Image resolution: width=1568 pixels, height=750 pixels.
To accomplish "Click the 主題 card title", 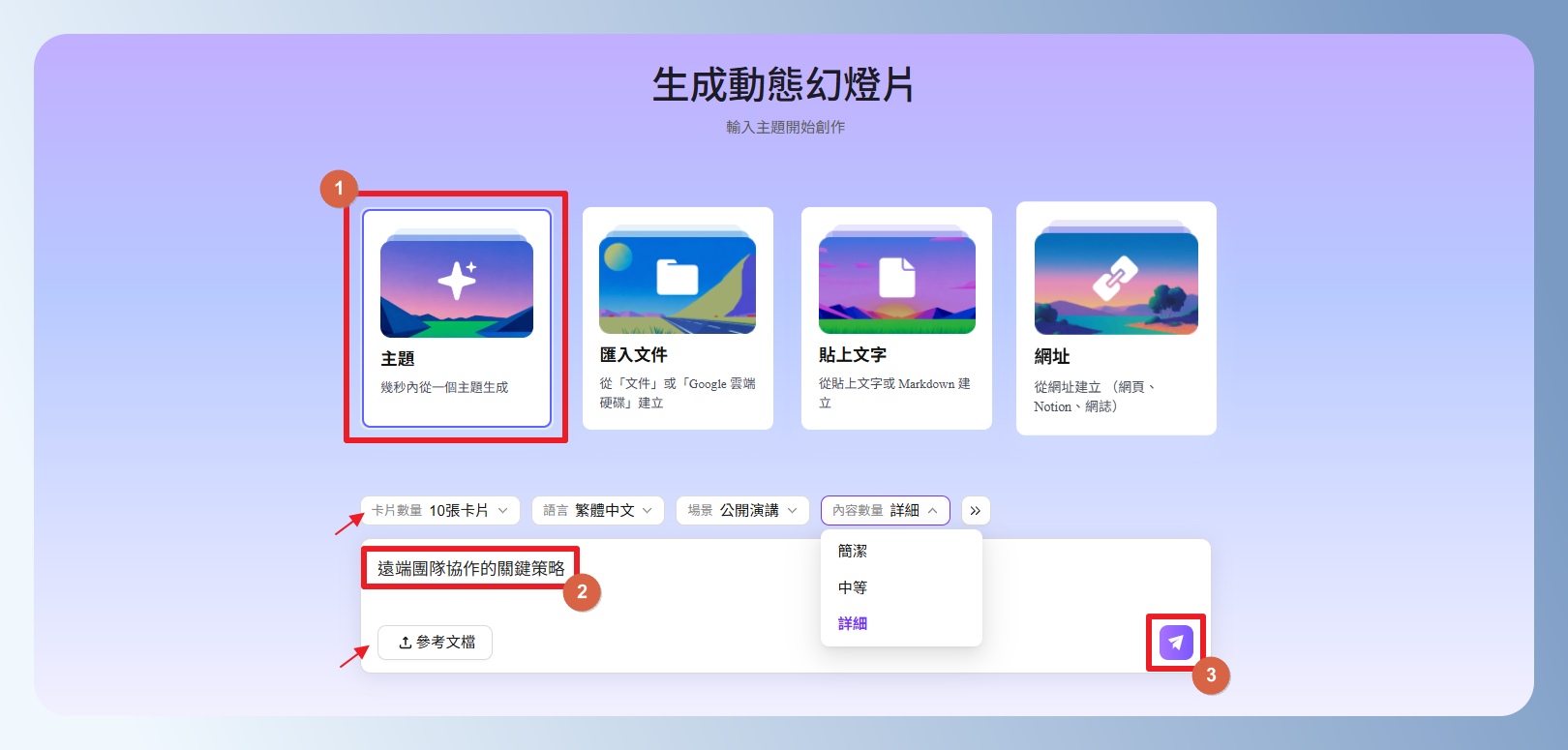I will pyautogui.click(x=398, y=359).
